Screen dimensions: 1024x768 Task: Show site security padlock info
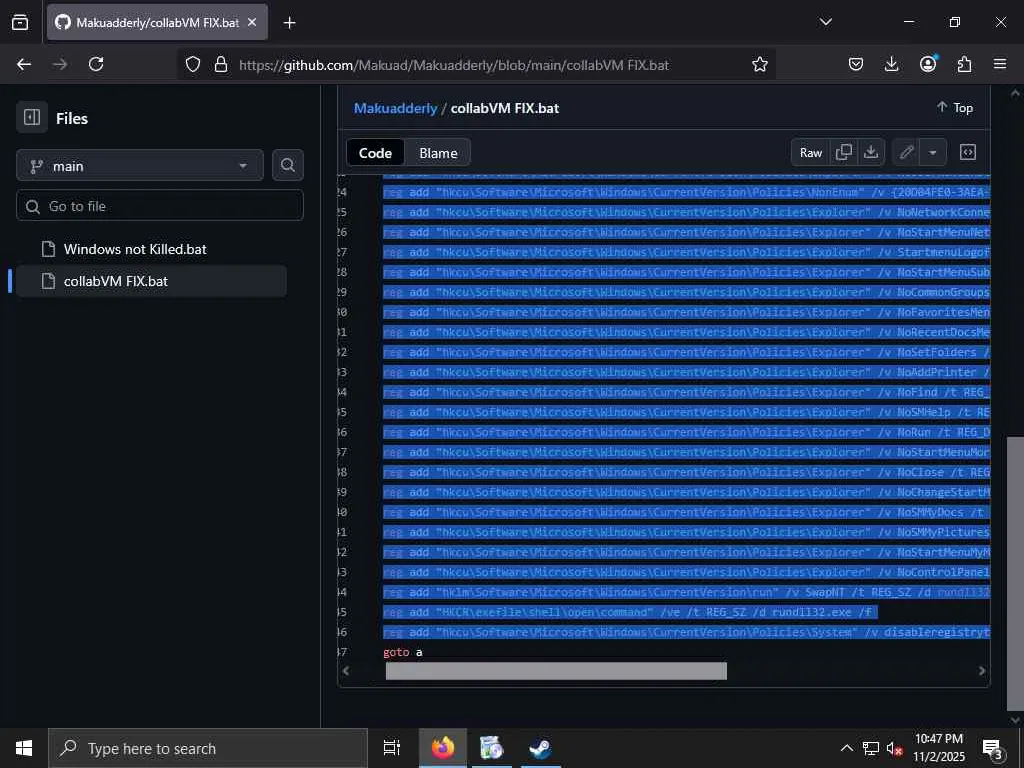(221, 65)
